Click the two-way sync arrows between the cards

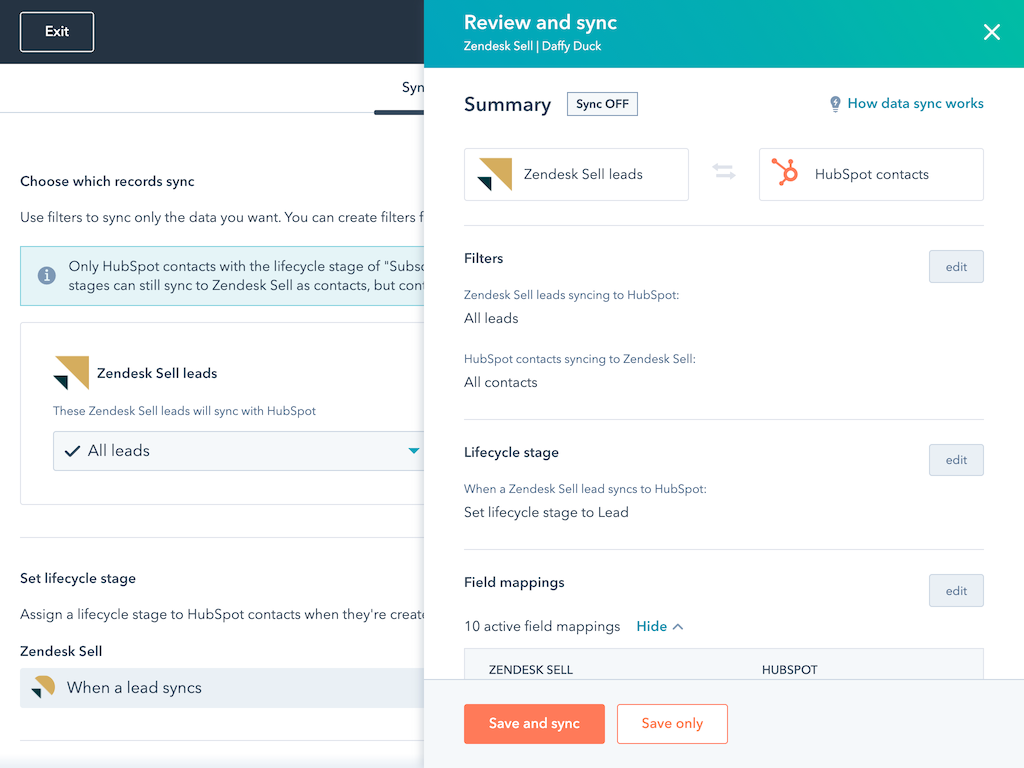point(725,174)
